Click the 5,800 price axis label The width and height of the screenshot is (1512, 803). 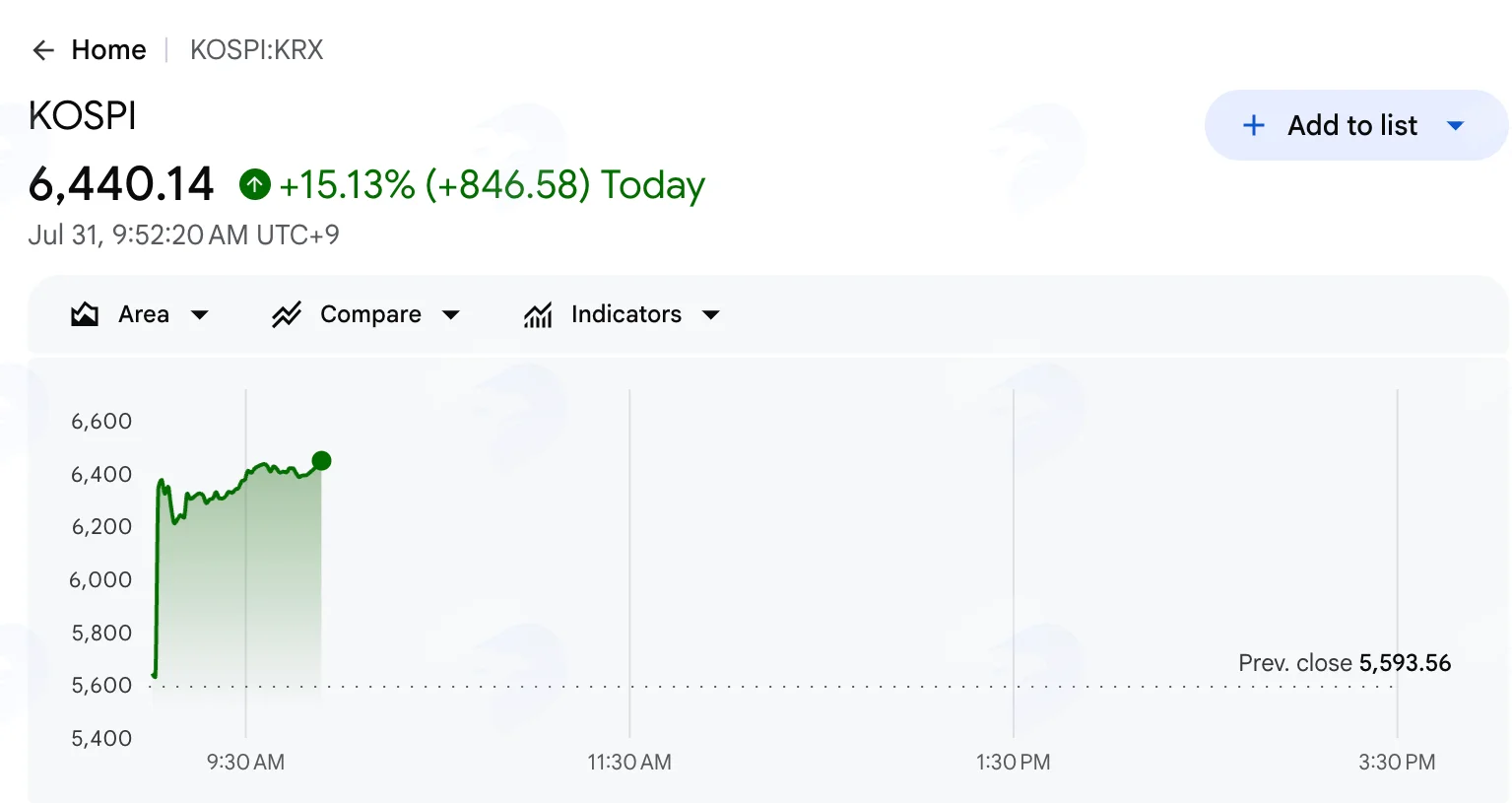101,634
